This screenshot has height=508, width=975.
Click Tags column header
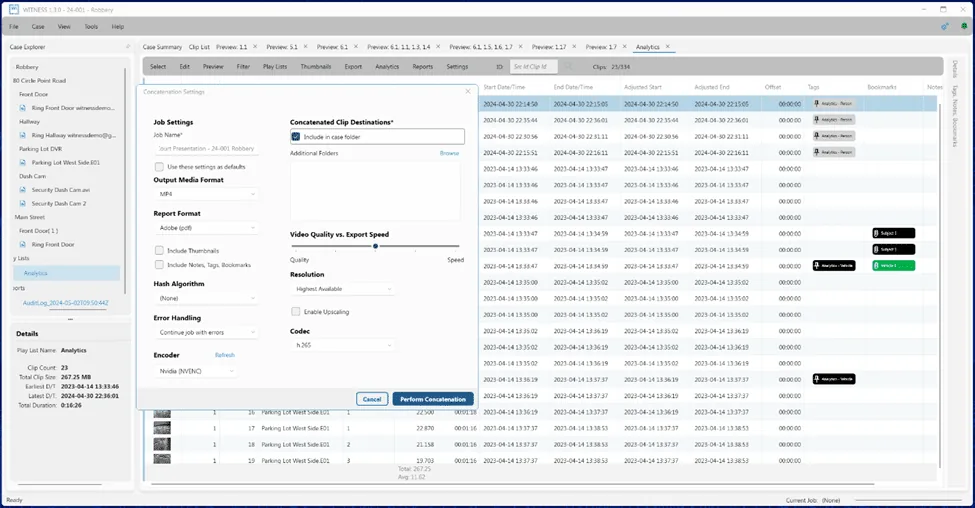coord(813,87)
